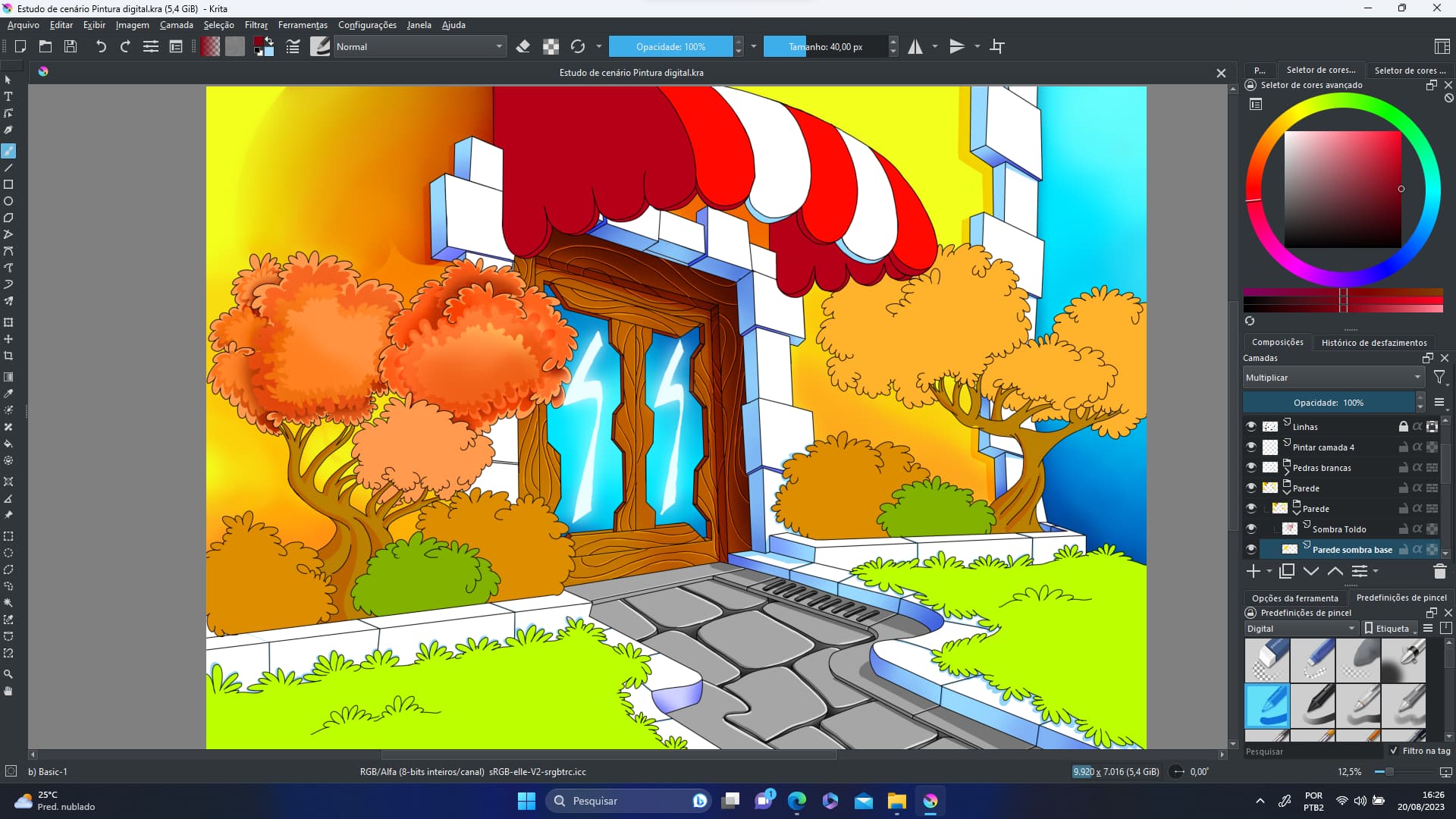
Task: Select the Crop tool
Action: (8, 355)
